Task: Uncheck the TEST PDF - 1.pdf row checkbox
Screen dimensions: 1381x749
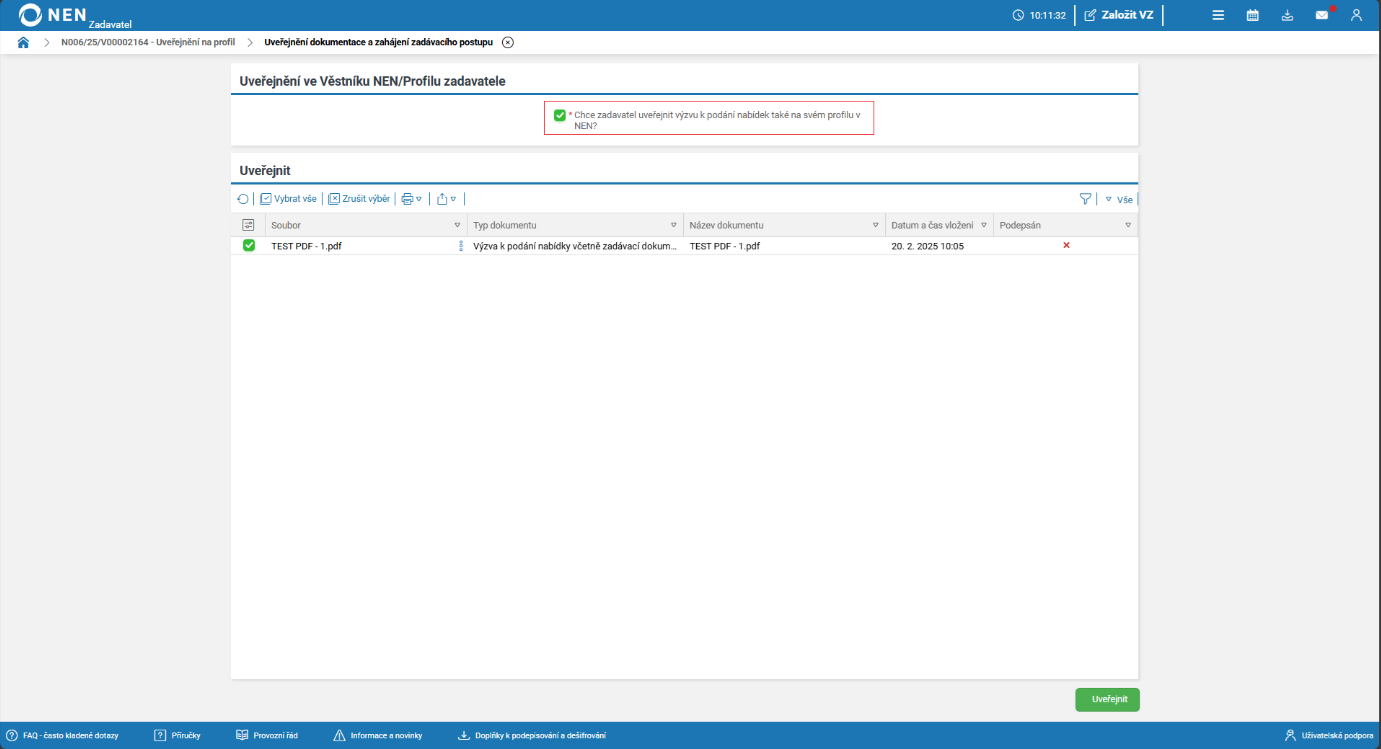Action: pyautogui.click(x=249, y=245)
